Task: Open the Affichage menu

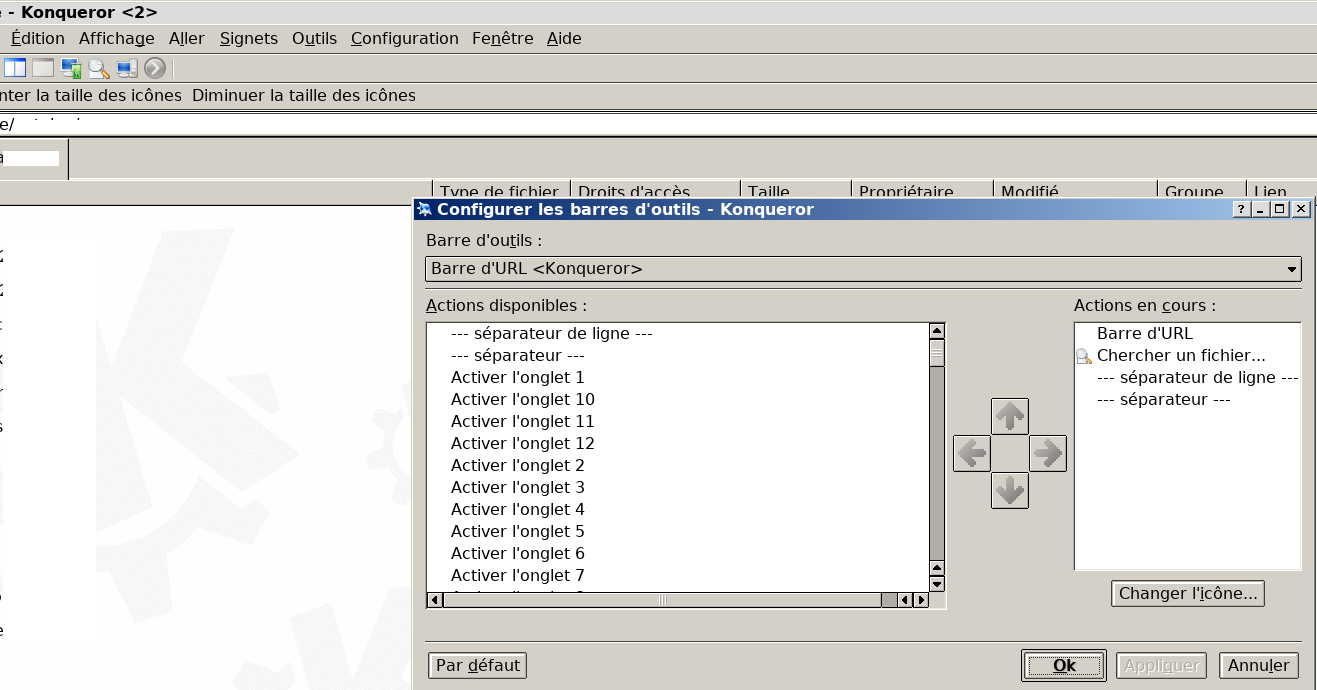Action: click(x=117, y=38)
